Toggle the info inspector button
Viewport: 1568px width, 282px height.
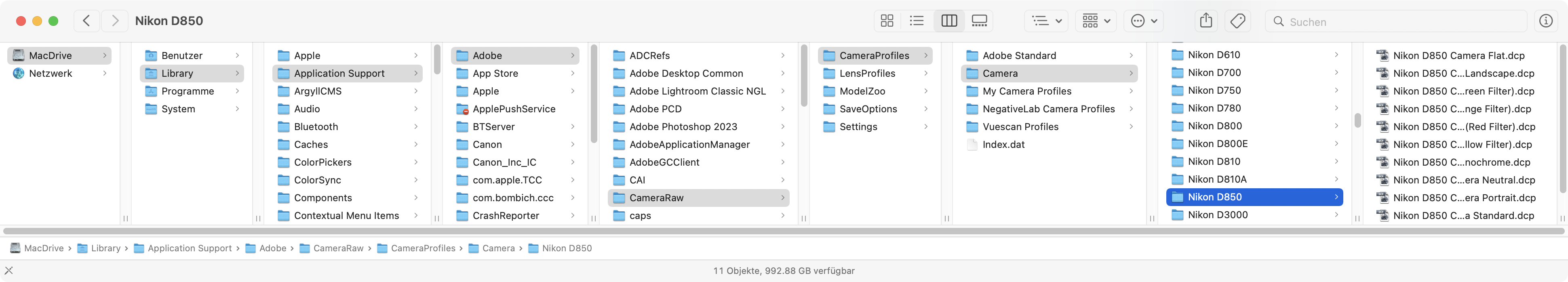(1545, 21)
